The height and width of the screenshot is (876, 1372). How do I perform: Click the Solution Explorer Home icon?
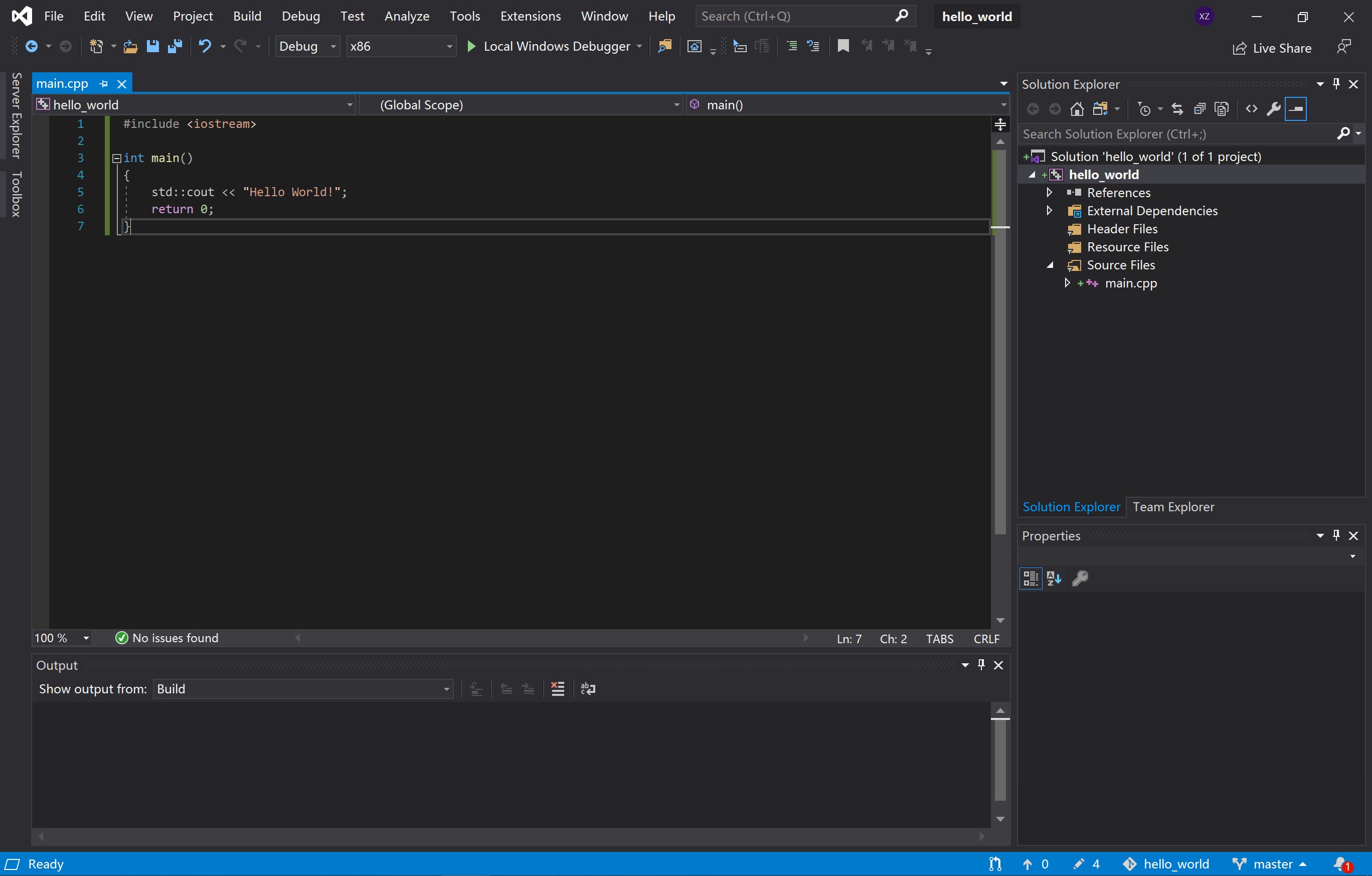(x=1077, y=109)
